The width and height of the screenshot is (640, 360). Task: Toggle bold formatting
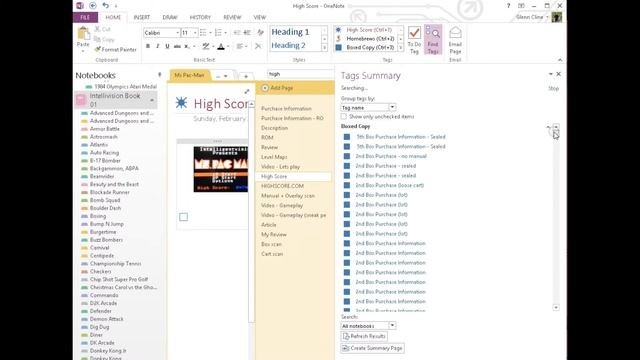click(148, 46)
